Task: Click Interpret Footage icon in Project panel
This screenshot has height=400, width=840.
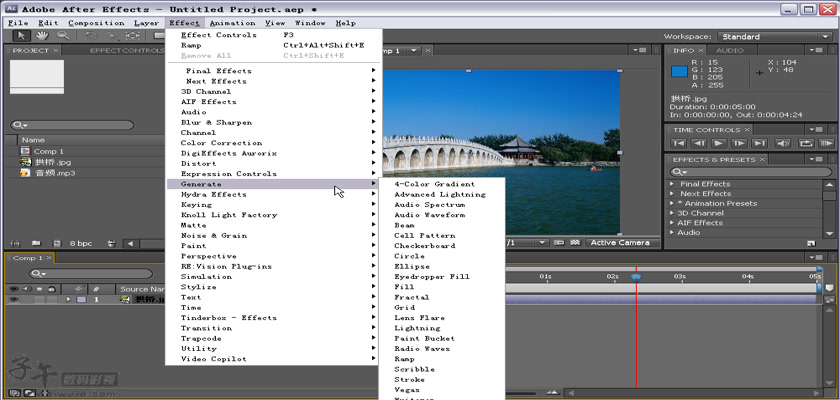Action: (x=15, y=243)
